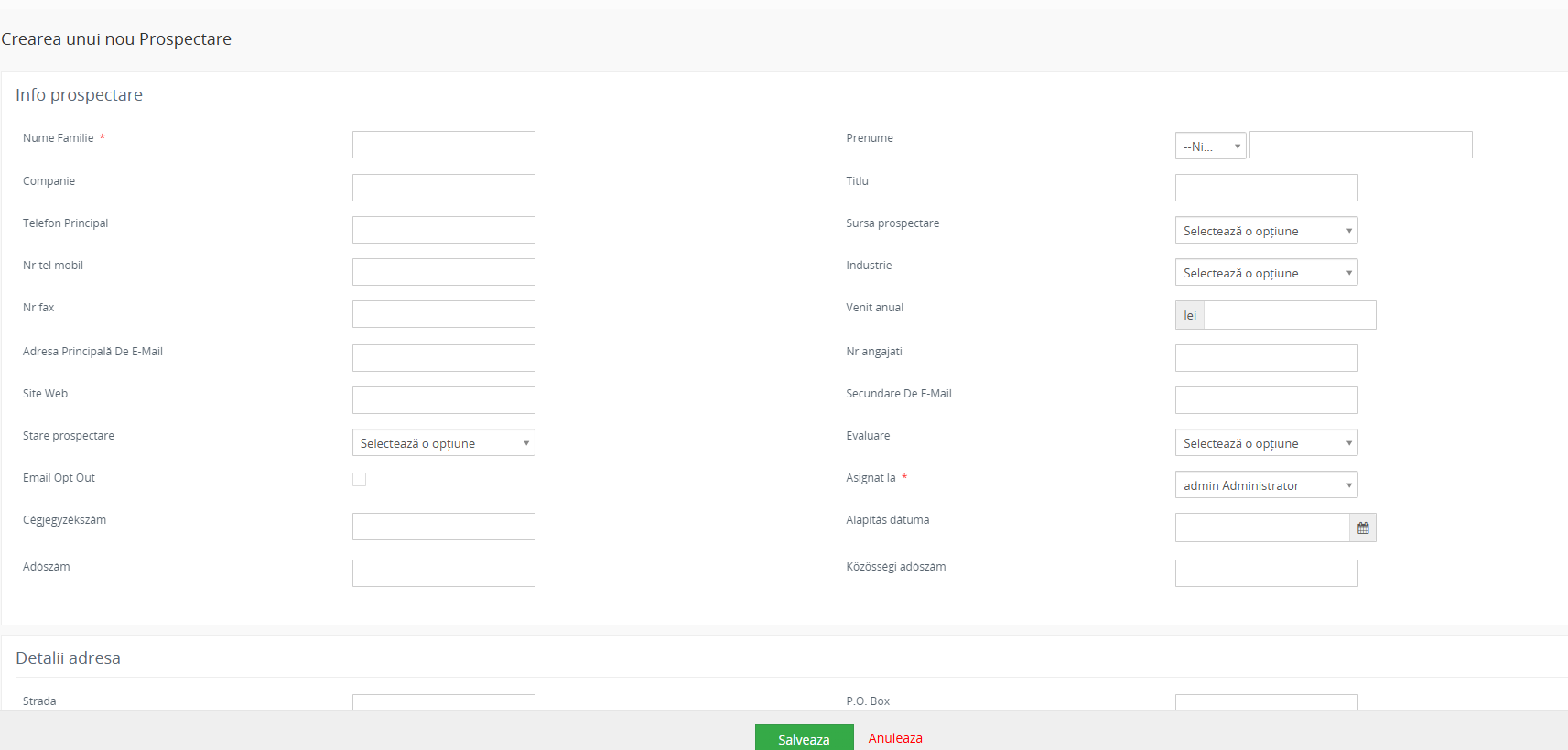Focus the Nume Familie input field
1568x750 pixels.
tap(444, 145)
